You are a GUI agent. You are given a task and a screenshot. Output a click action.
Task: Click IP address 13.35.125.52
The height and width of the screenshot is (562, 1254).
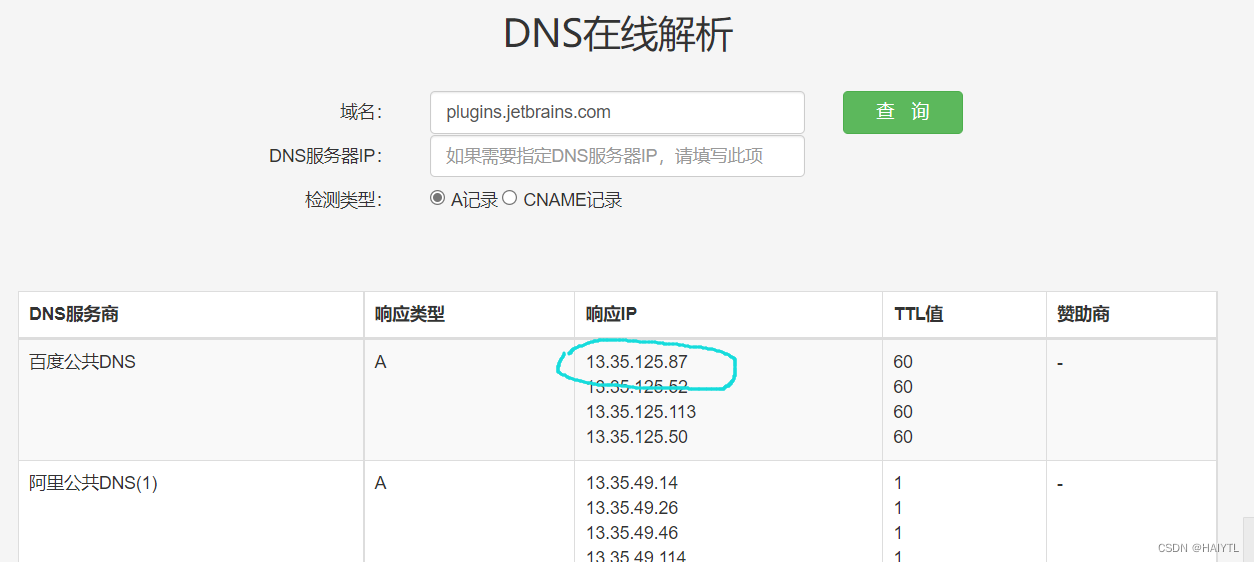coord(637,387)
